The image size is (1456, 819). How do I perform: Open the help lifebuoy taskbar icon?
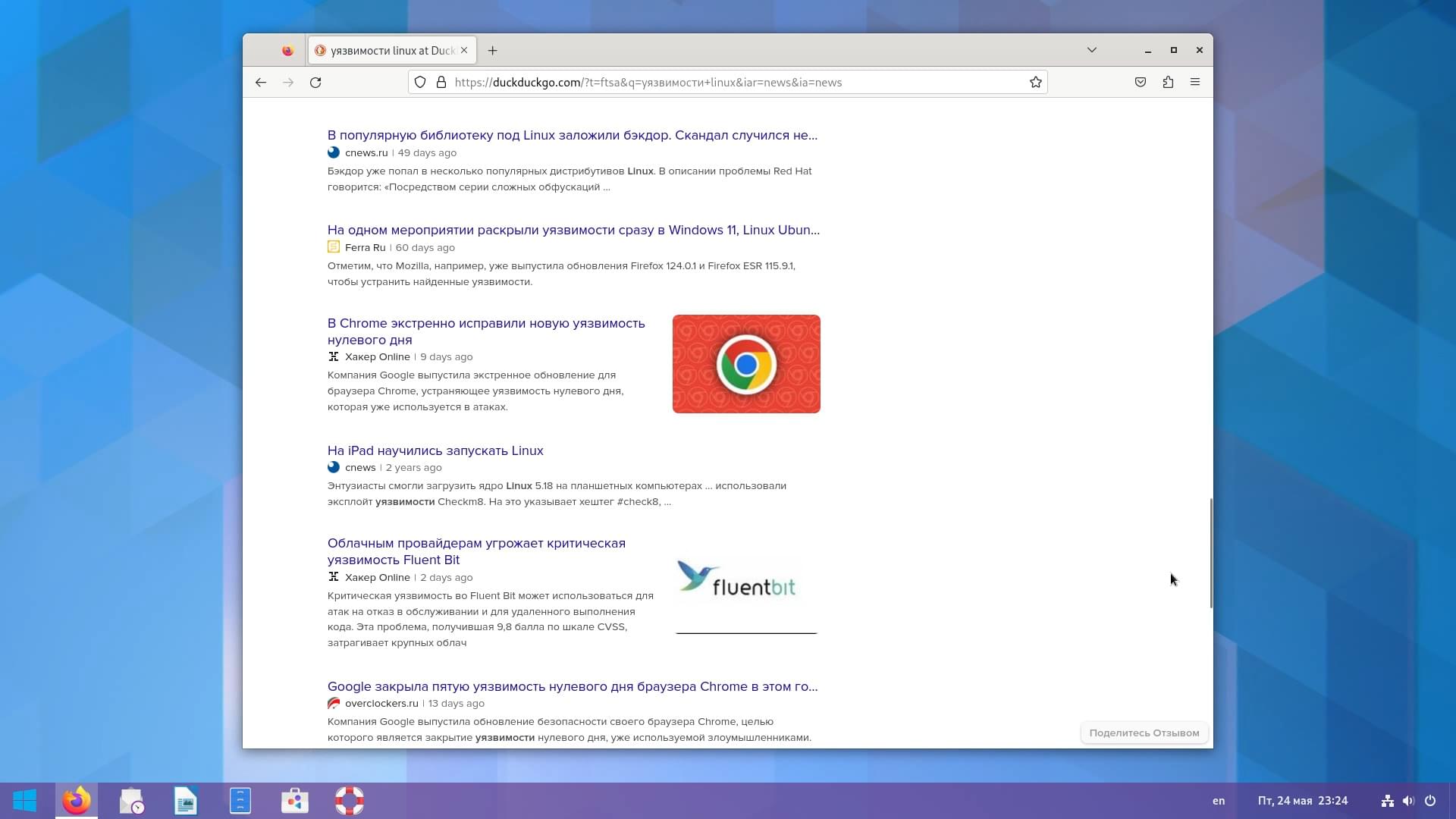[350, 801]
